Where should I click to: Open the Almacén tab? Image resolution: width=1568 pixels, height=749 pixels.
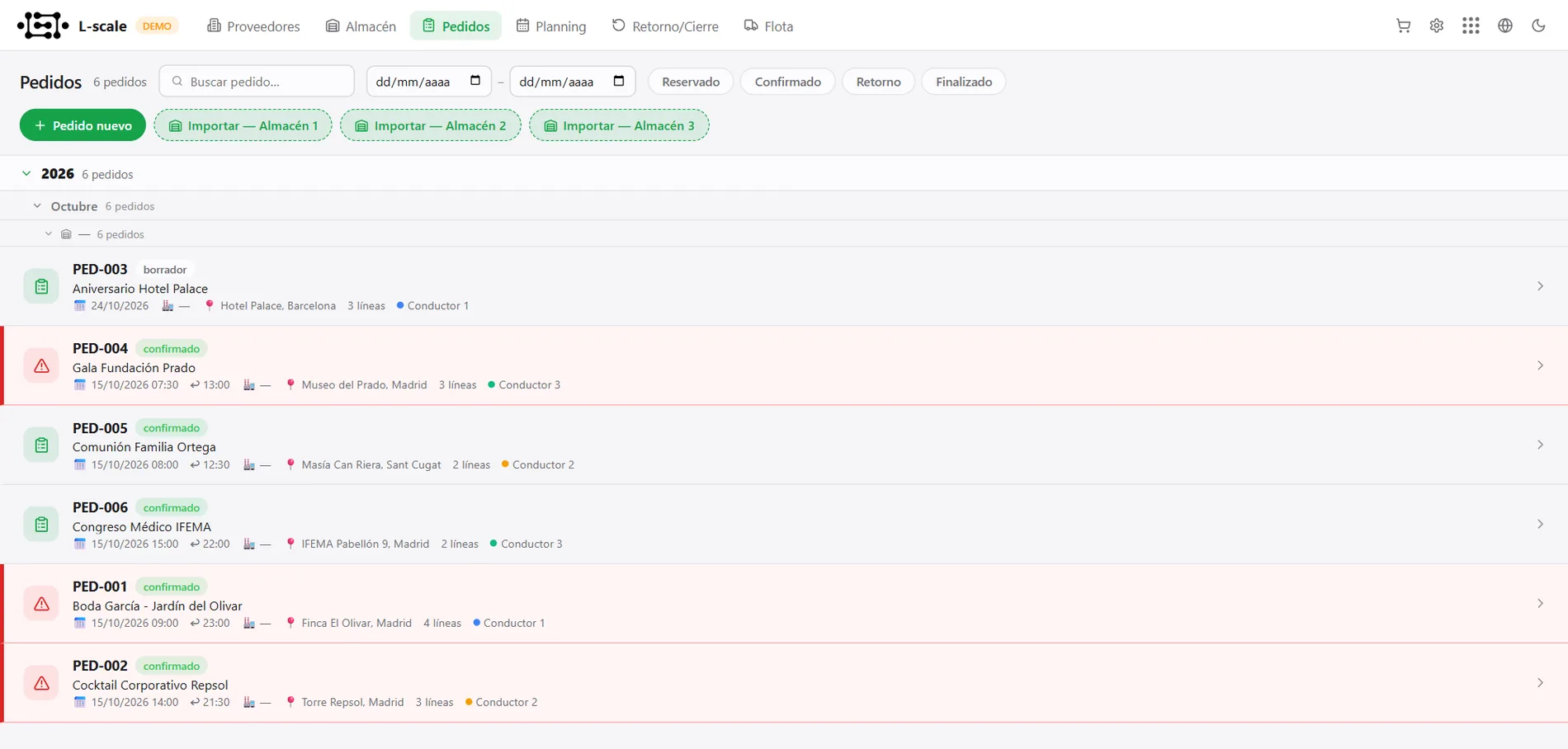click(361, 26)
